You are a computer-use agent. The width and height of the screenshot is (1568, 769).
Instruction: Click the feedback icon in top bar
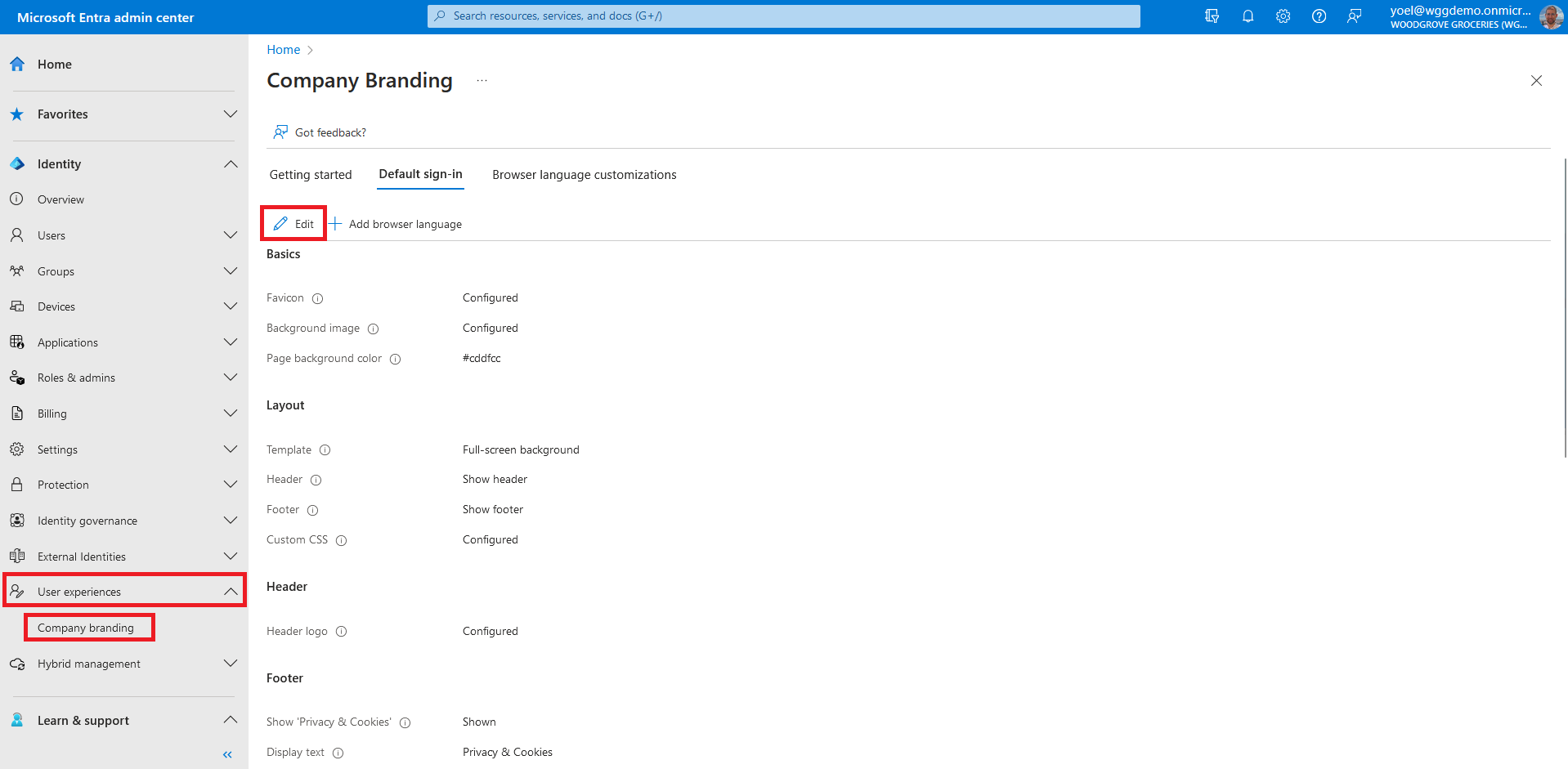1354,16
